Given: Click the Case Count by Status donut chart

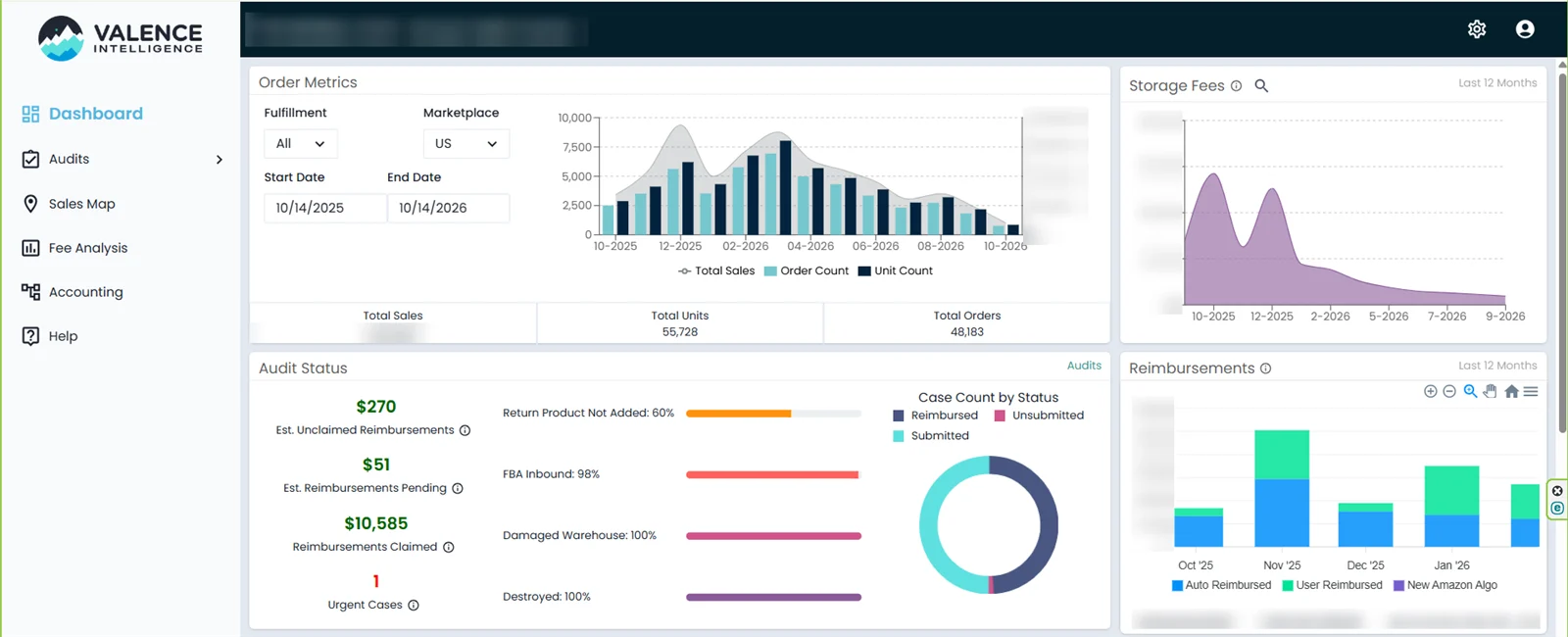Looking at the screenshot, I should 989,524.
